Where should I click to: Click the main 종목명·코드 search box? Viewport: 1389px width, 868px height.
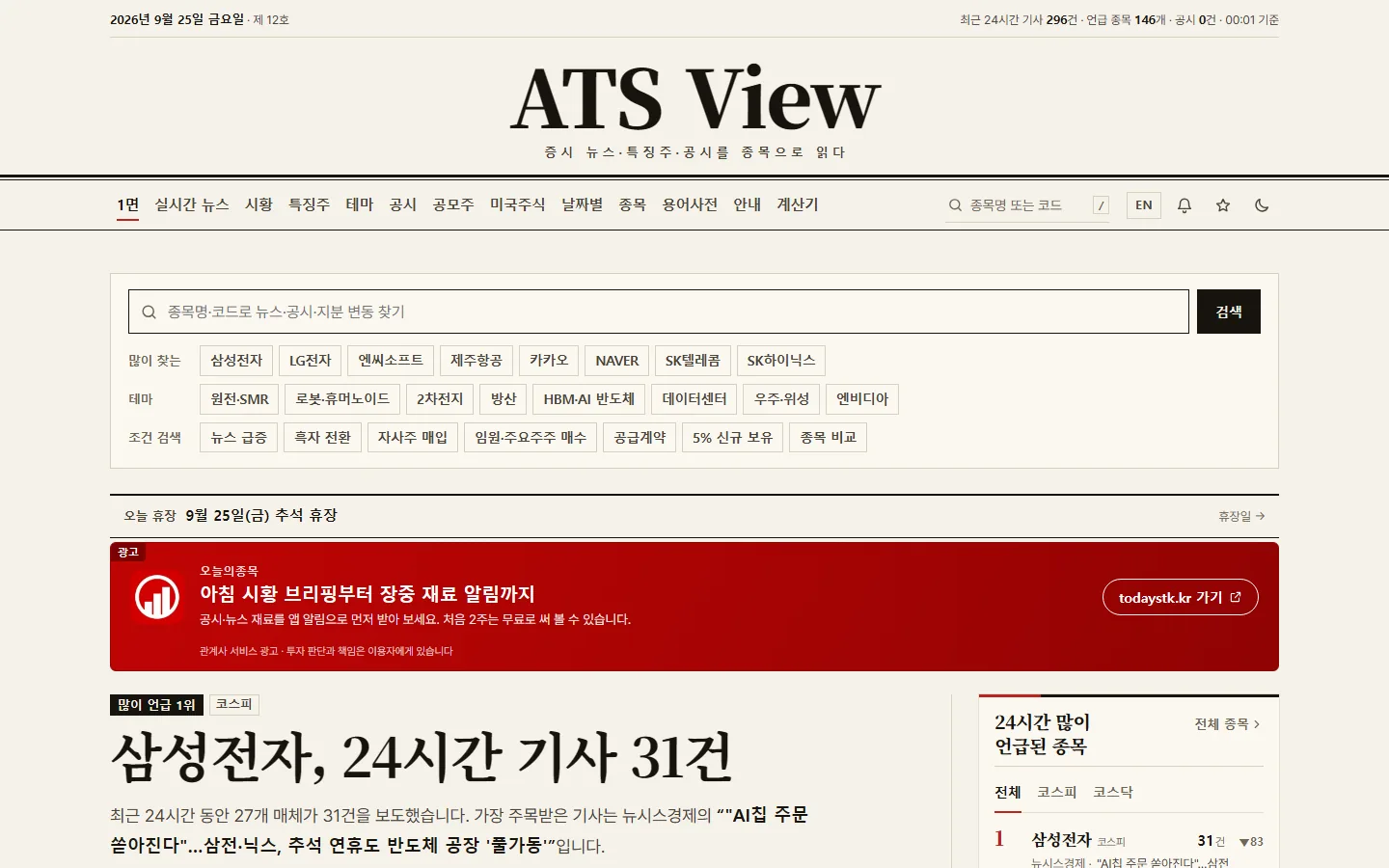(x=659, y=312)
